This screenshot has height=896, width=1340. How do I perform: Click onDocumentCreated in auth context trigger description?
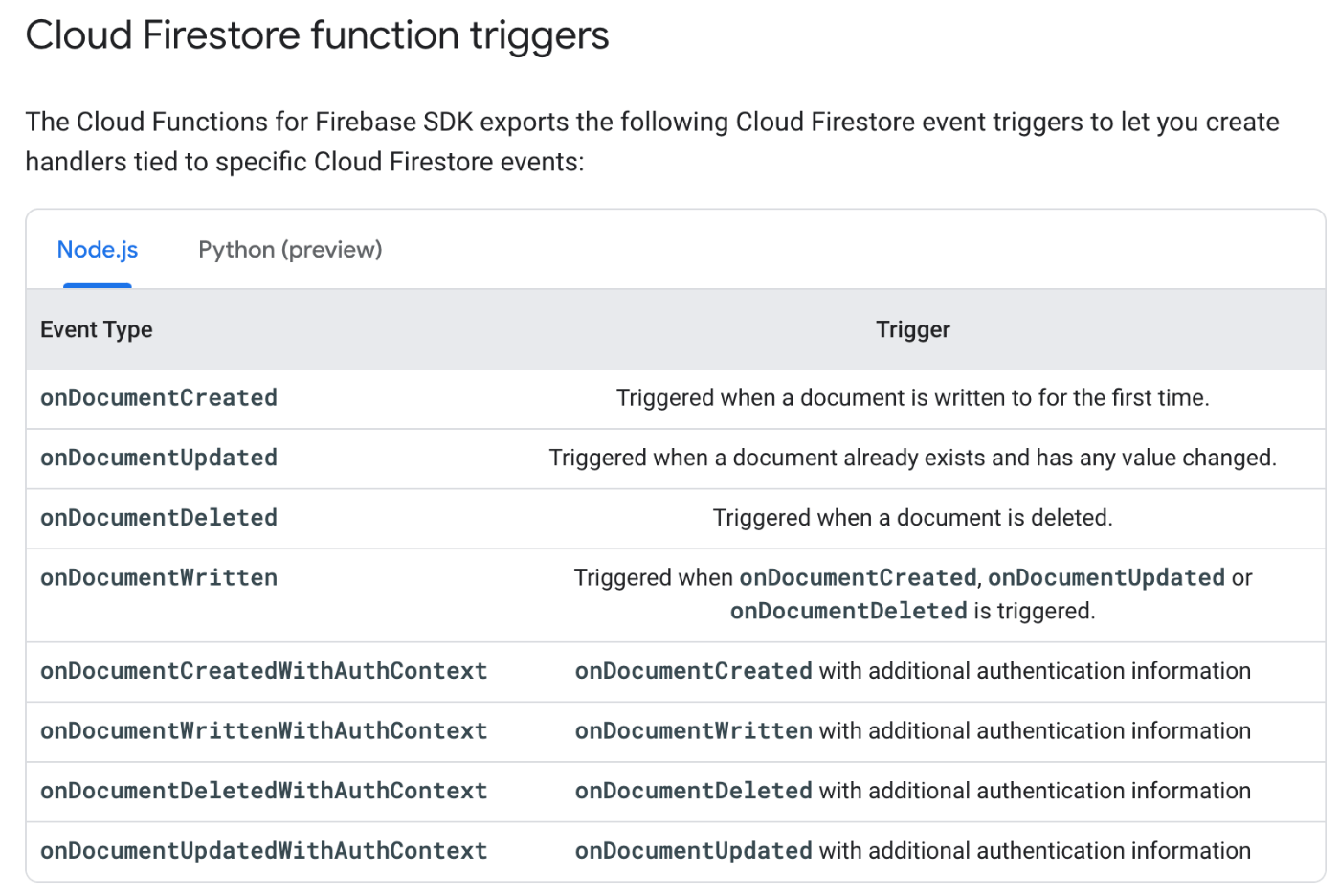pyautogui.click(x=694, y=671)
